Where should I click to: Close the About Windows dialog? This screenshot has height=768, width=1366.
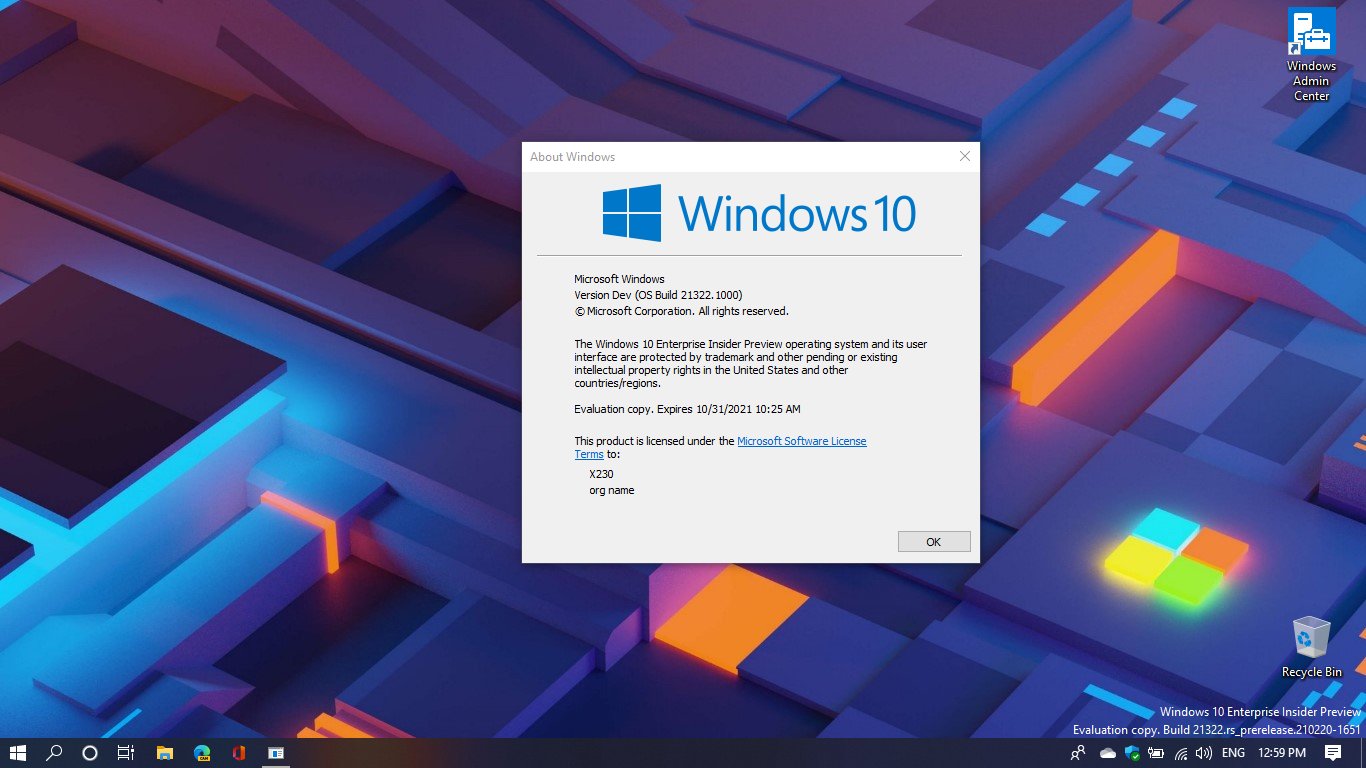tap(965, 156)
